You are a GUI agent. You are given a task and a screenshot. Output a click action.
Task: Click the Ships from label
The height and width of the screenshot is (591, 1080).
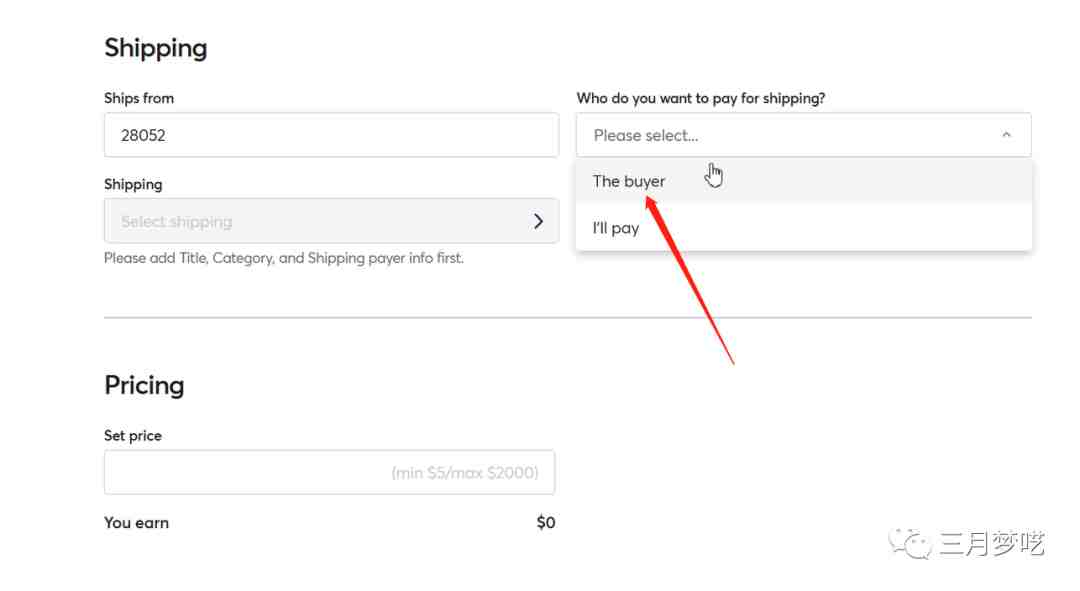[139, 98]
